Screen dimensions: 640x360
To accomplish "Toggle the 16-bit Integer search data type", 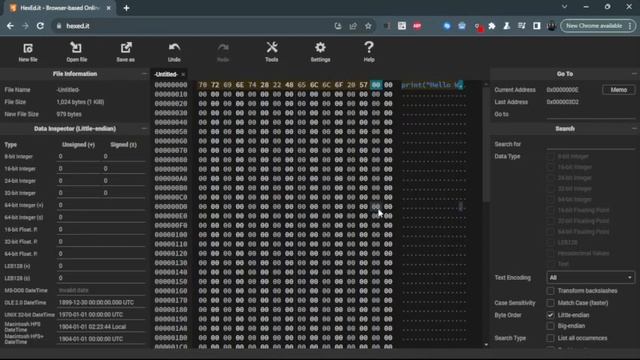I will click(551, 167).
